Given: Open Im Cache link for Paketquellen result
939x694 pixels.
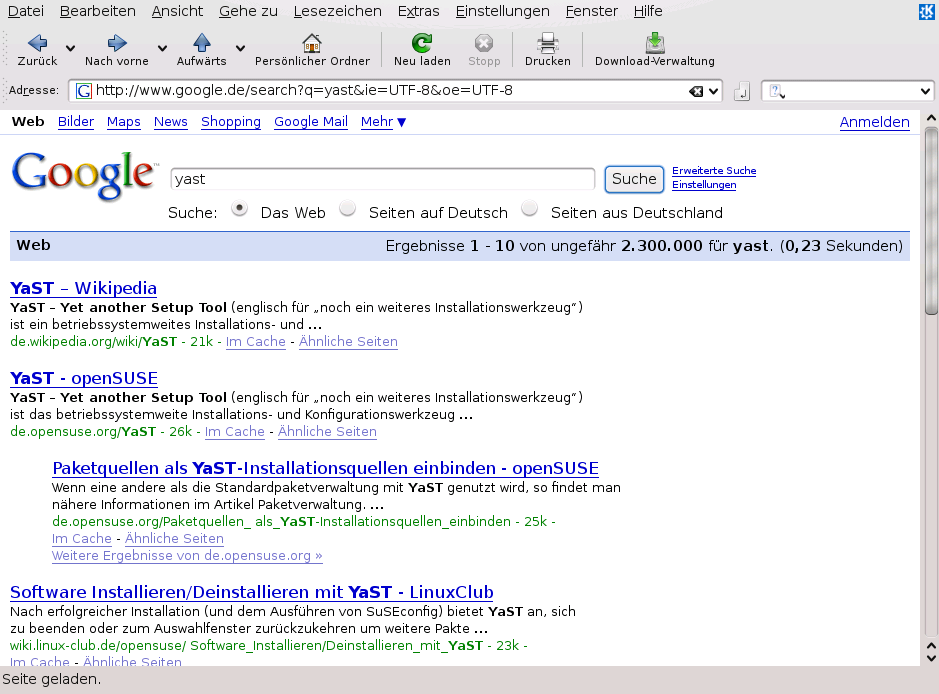Looking at the screenshot, I should [82, 538].
